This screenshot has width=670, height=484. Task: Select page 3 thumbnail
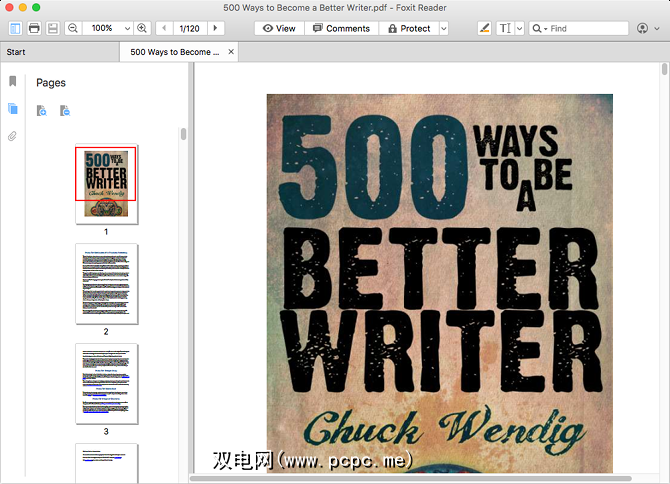106,384
